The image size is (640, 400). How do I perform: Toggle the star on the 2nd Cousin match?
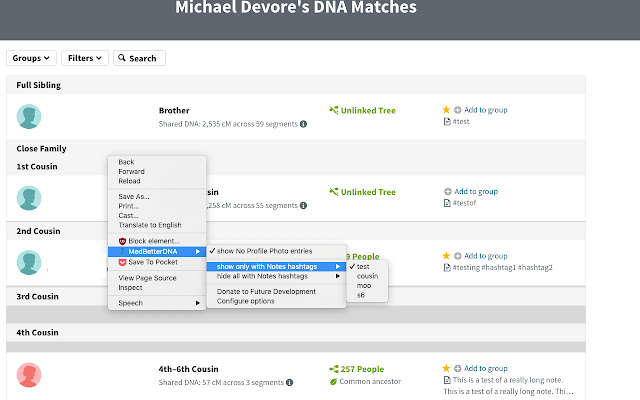(446, 256)
